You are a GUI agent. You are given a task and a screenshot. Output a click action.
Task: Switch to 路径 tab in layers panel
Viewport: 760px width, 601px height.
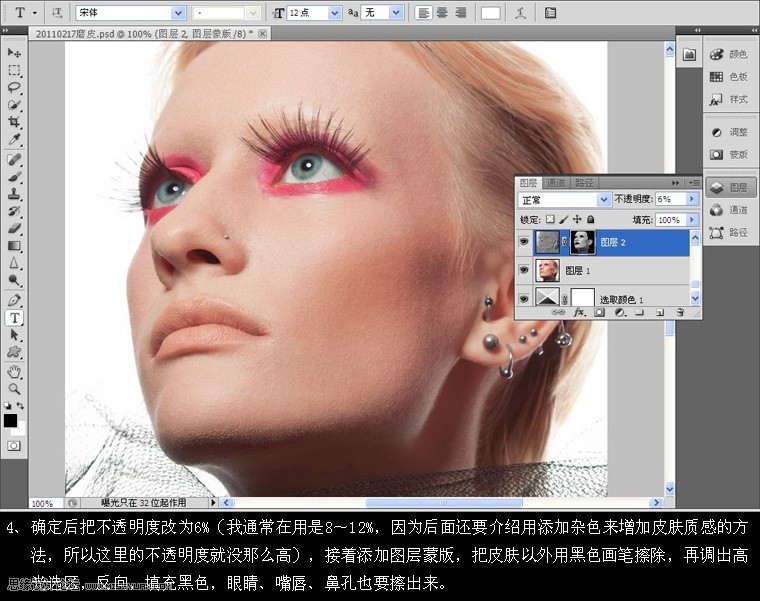point(584,183)
